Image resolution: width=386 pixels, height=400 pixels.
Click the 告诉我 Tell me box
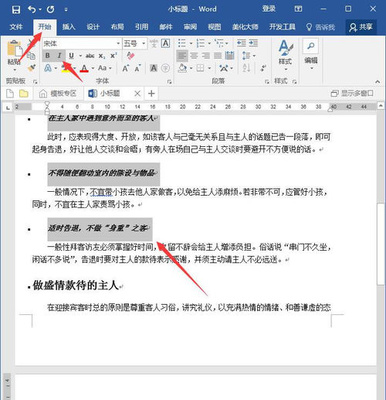pyautogui.click(x=321, y=27)
